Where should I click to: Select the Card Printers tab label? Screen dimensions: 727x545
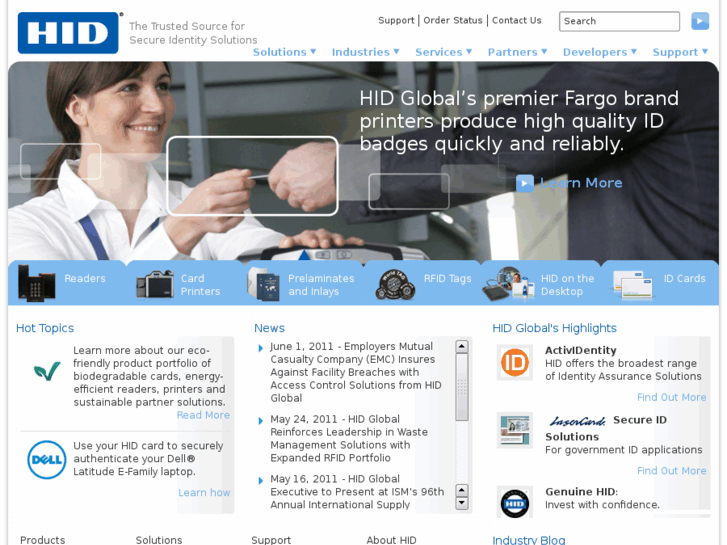point(200,285)
